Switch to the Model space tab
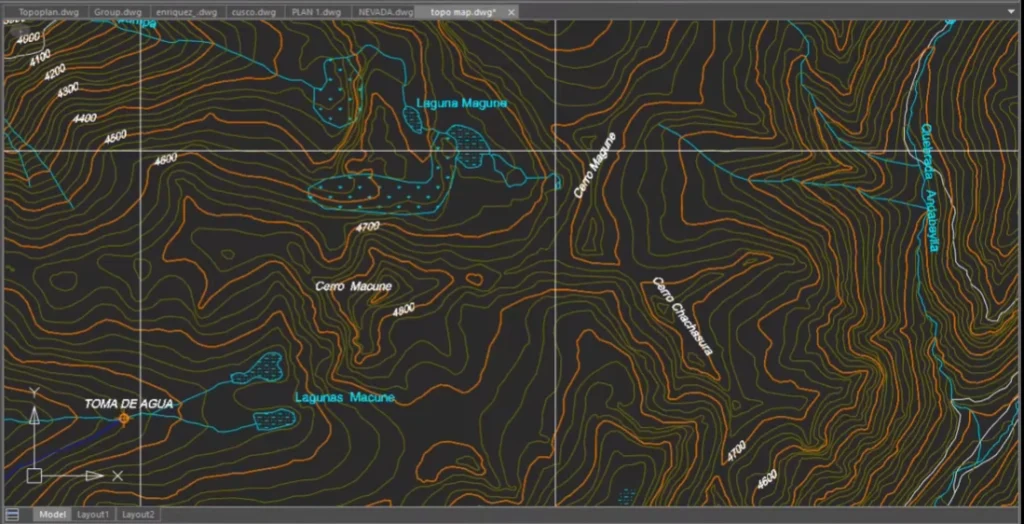The image size is (1024, 524). pyautogui.click(x=52, y=514)
